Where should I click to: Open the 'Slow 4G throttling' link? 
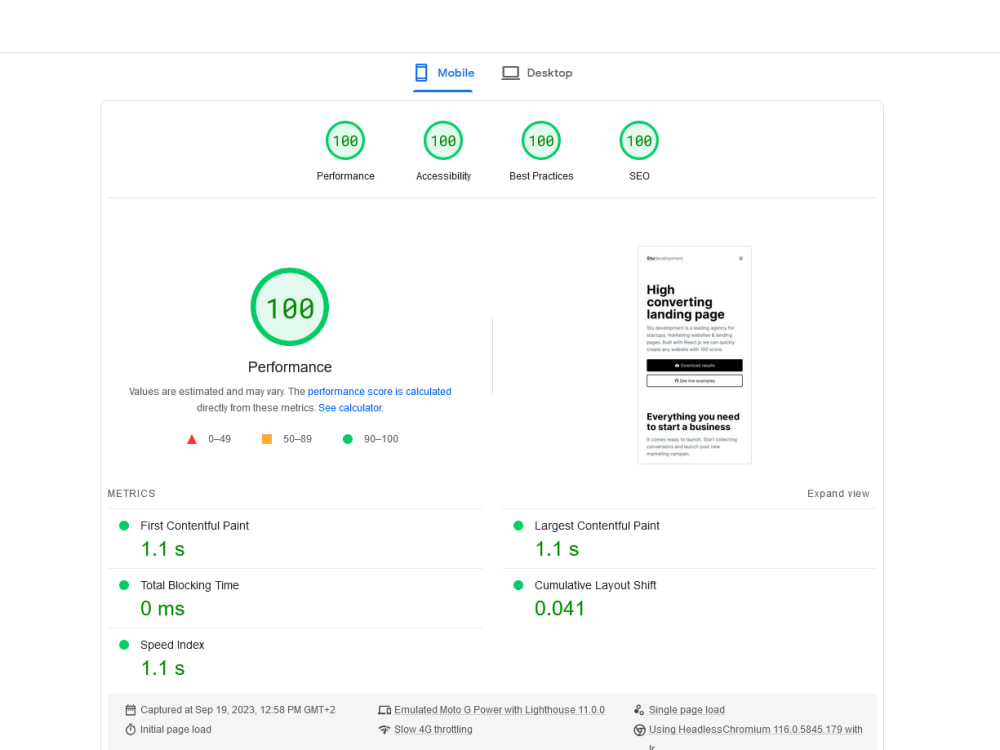tap(433, 730)
